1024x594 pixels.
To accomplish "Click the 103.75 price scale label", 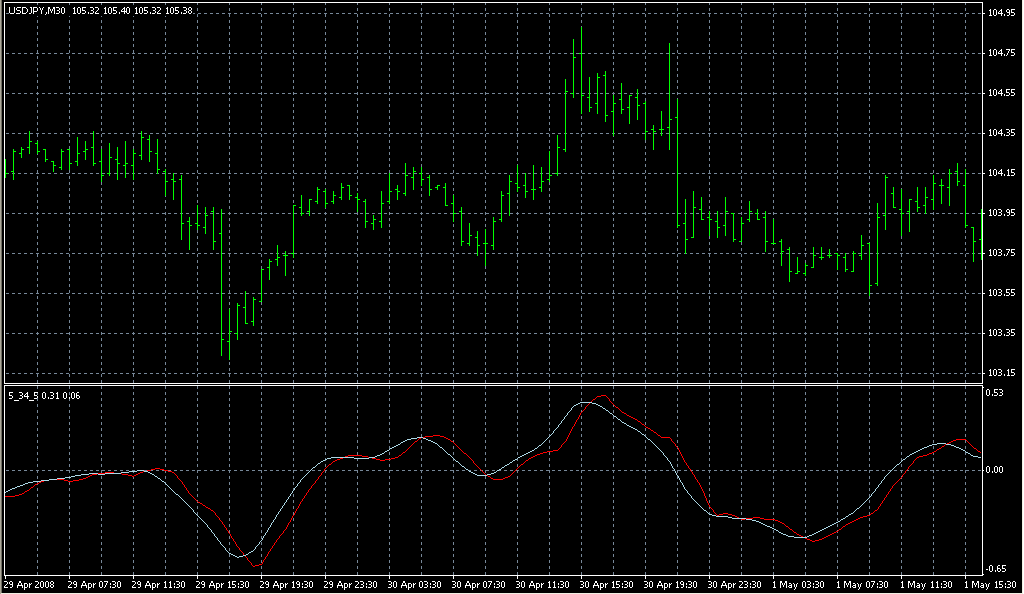I will point(1002,253).
